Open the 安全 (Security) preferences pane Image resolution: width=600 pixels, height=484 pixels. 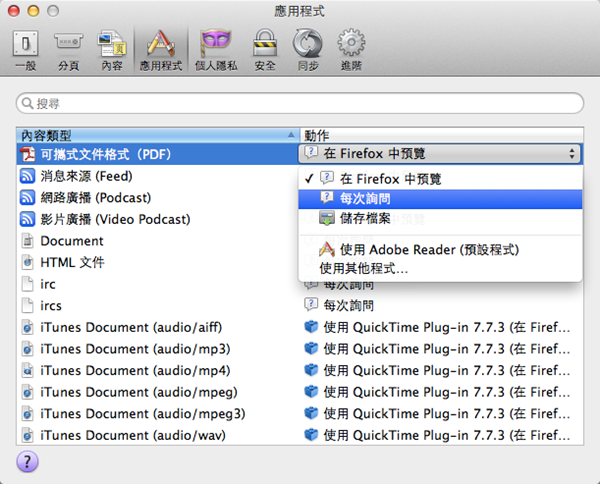click(264, 49)
